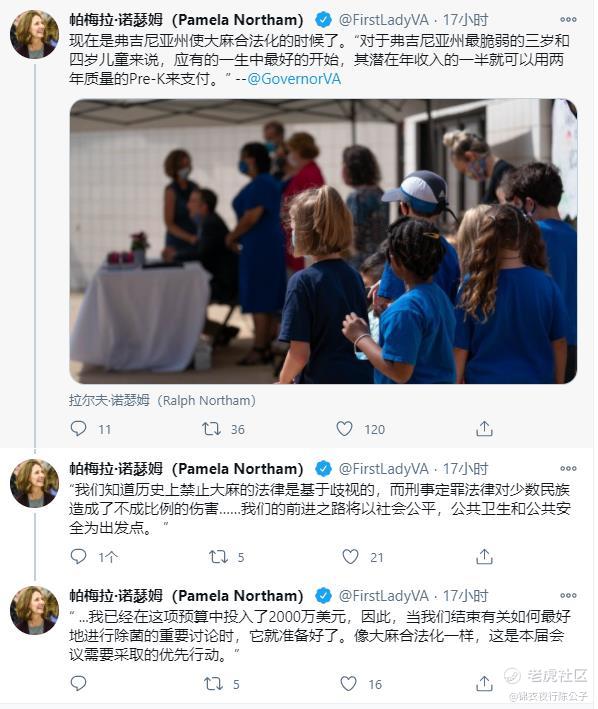Open the @FirstLadyVA handle in first tweet
Viewport: 598px width, 709px height.
[x=384, y=19]
